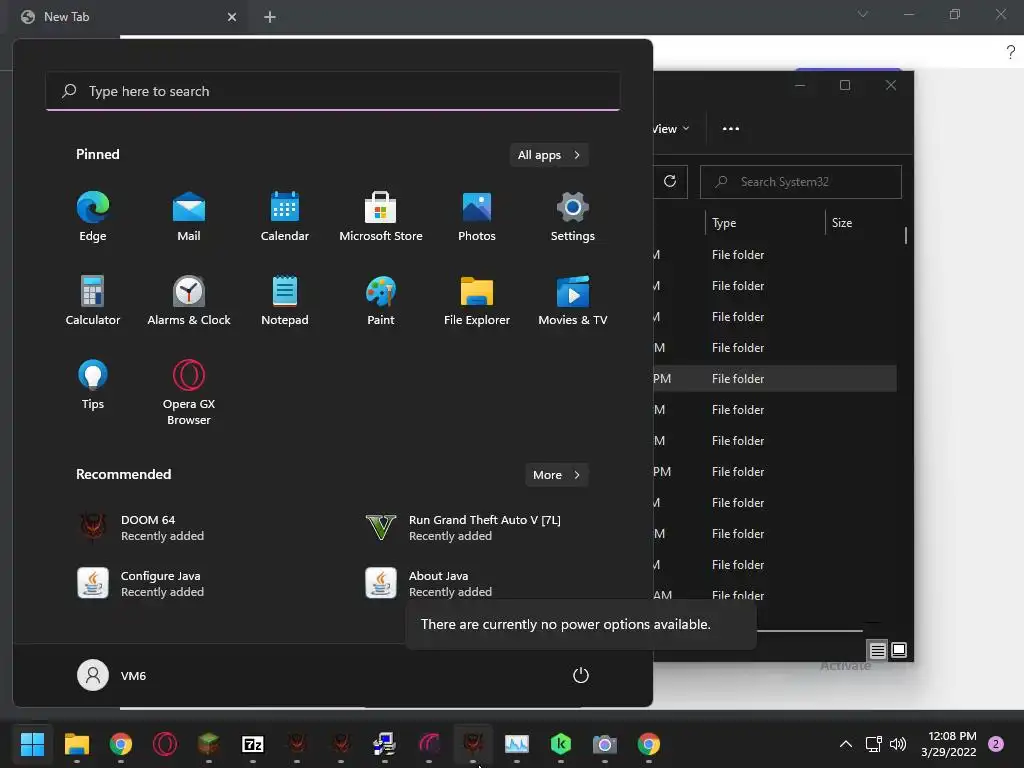Screen dimensions: 1024x768
Task: Click the network icon in the system tray
Action: click(x=874, y=744)
